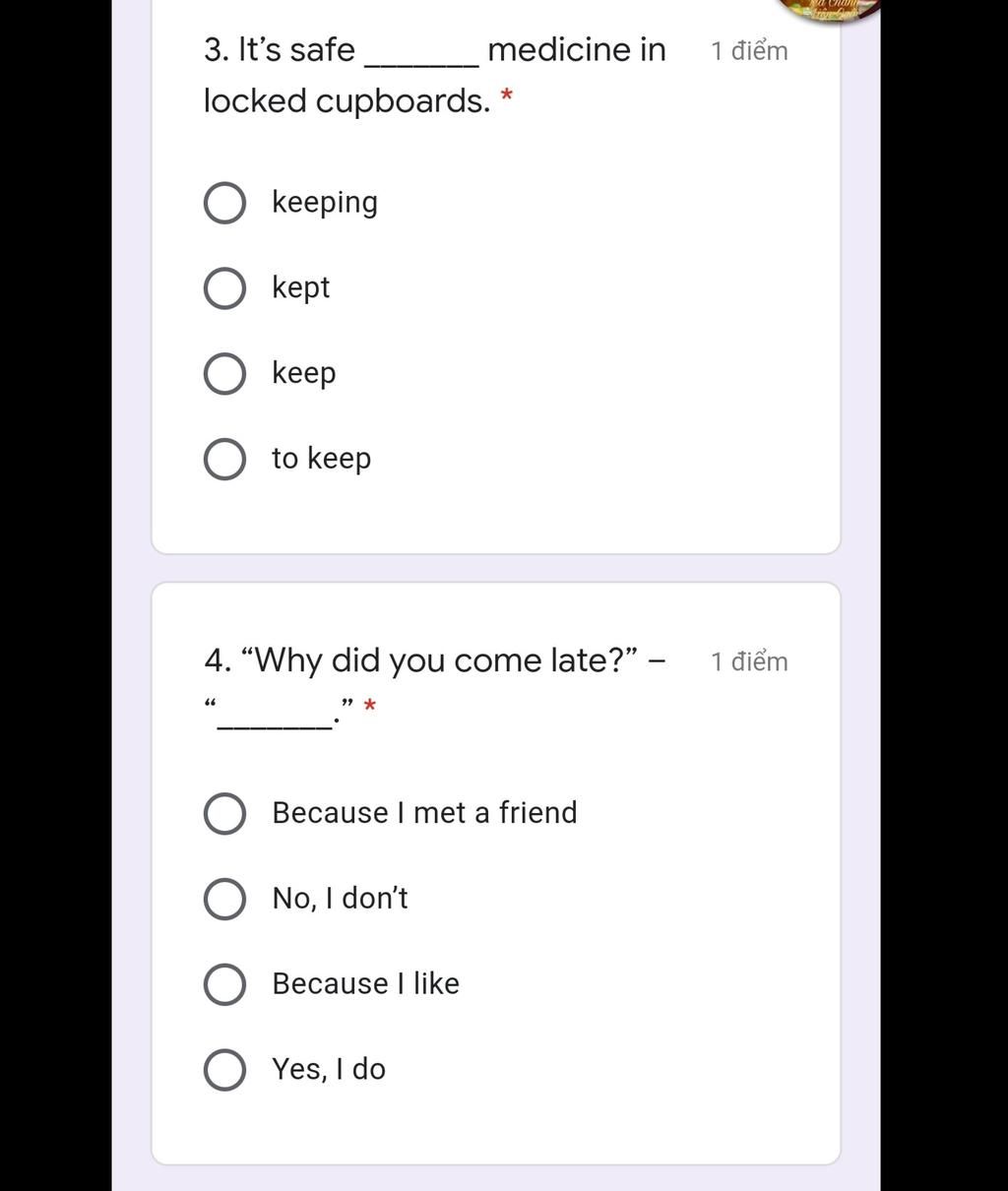1008x1191 pixels.
Task: Click the red required asterisk in question 3
Action: tap(507, 95)
